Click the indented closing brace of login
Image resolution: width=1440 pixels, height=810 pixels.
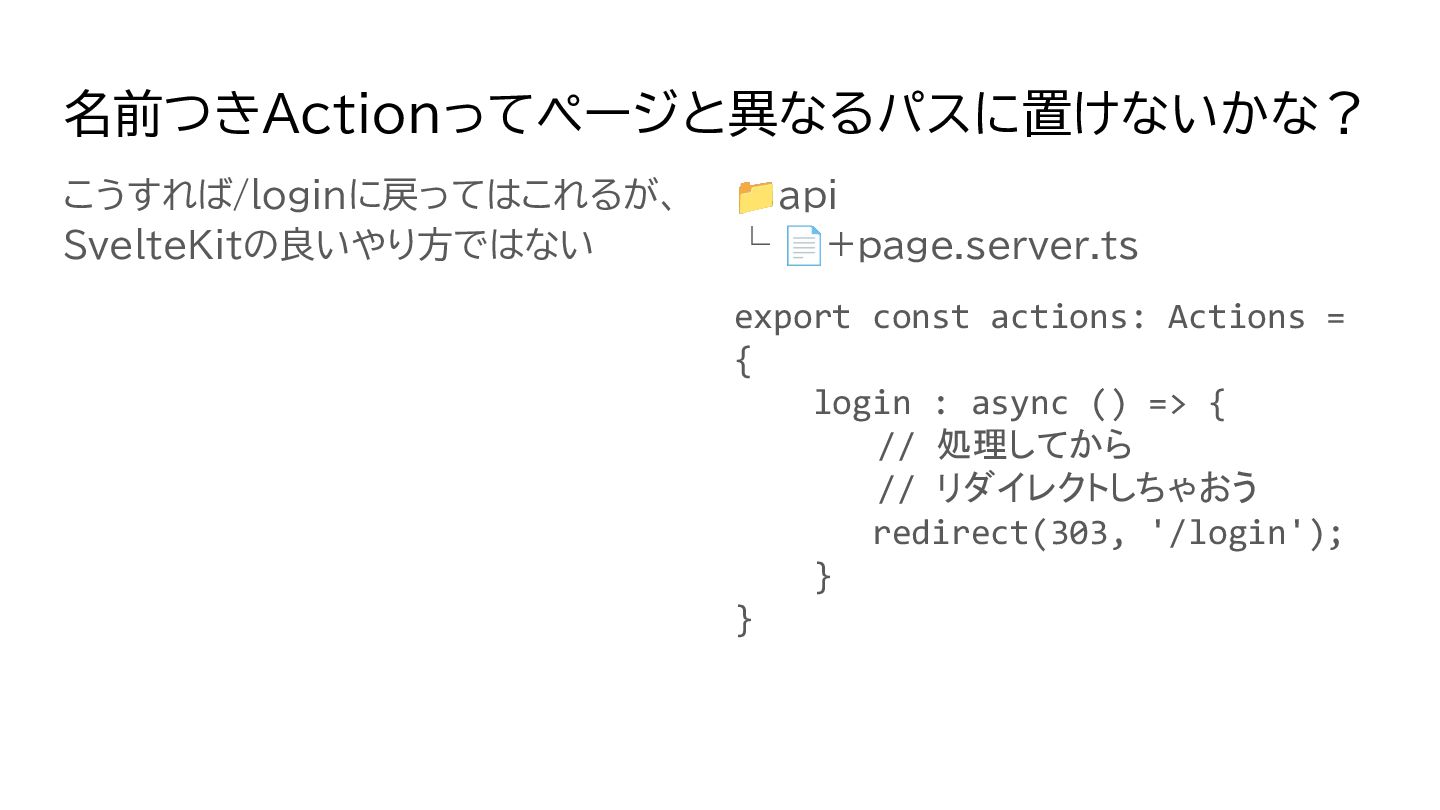[x=823, y=577]
